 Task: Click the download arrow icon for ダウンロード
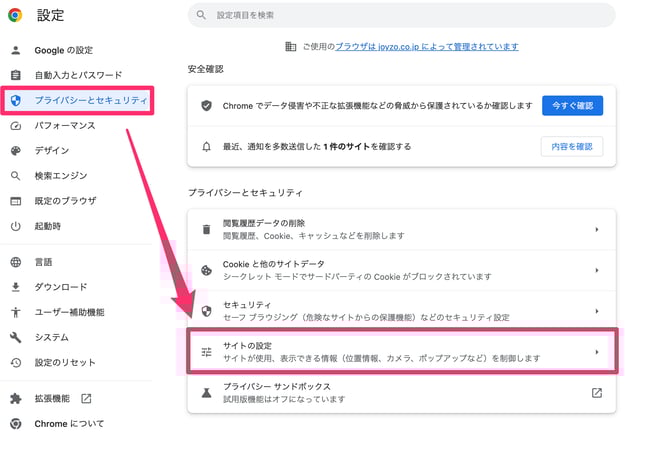(x=15, y=287)
